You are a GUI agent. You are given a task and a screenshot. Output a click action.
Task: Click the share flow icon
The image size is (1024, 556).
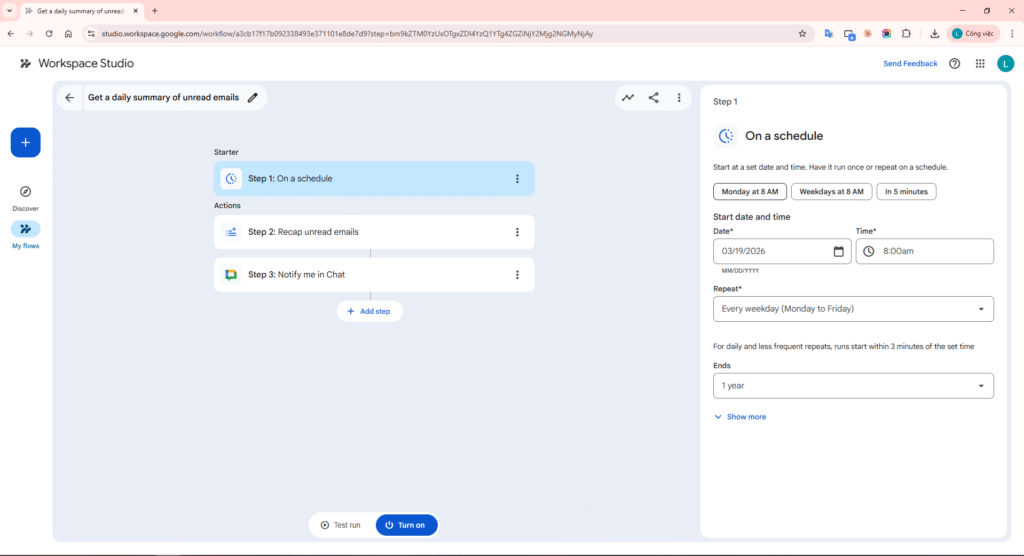(654, 98)
